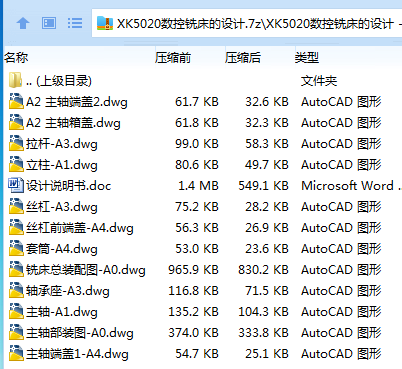The width and height of the screenshot is (402, 369).
Task: Select the .. (上级目录) row name
Action: (59, 81)
